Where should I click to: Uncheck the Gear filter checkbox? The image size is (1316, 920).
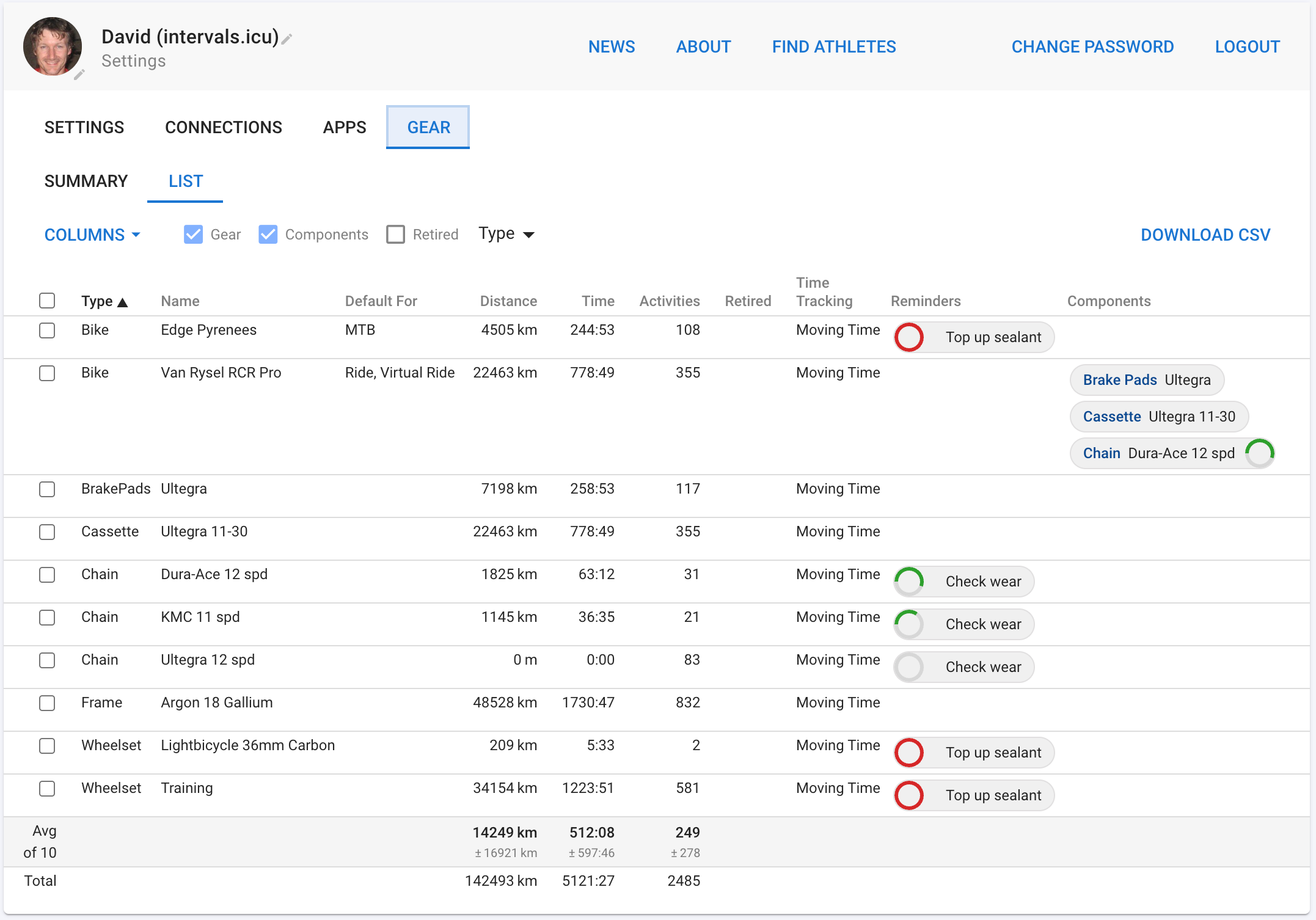coord(193,234)
